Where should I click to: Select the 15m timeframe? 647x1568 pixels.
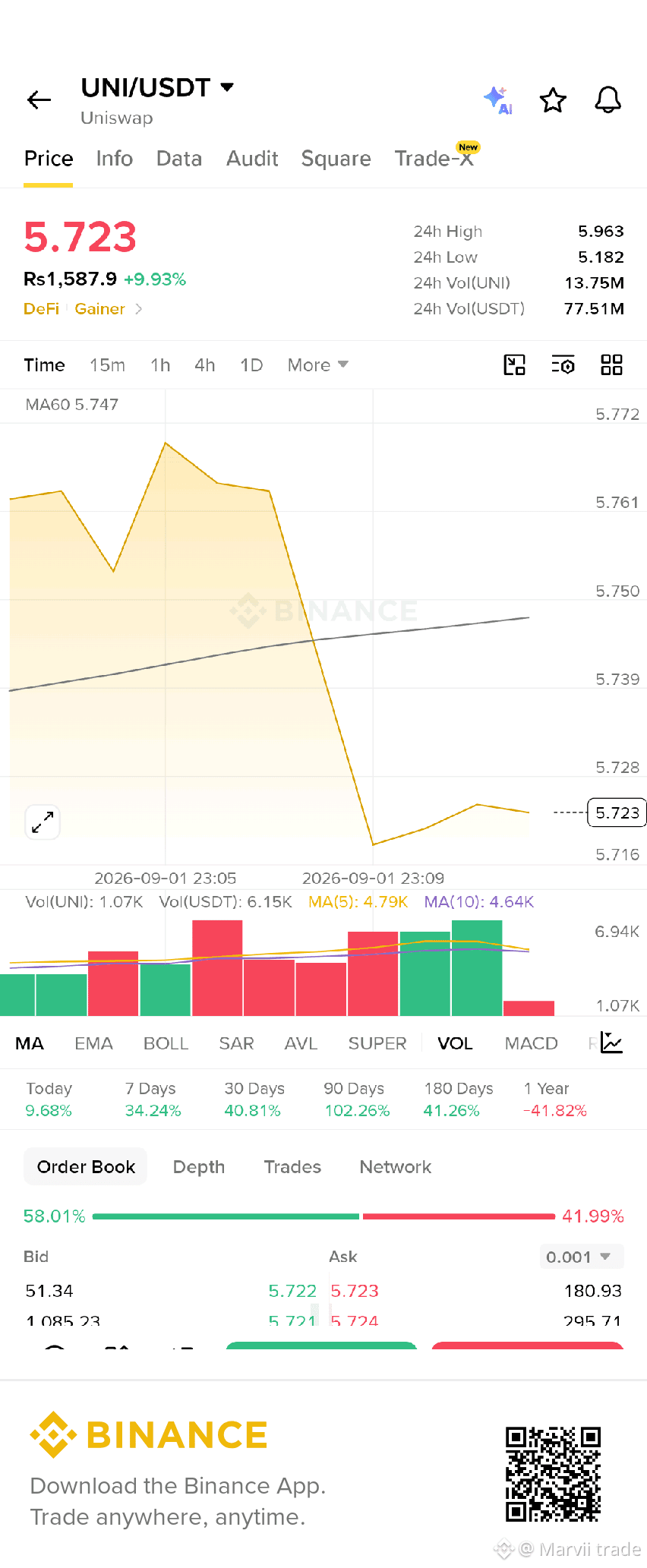tap(107, 365)
